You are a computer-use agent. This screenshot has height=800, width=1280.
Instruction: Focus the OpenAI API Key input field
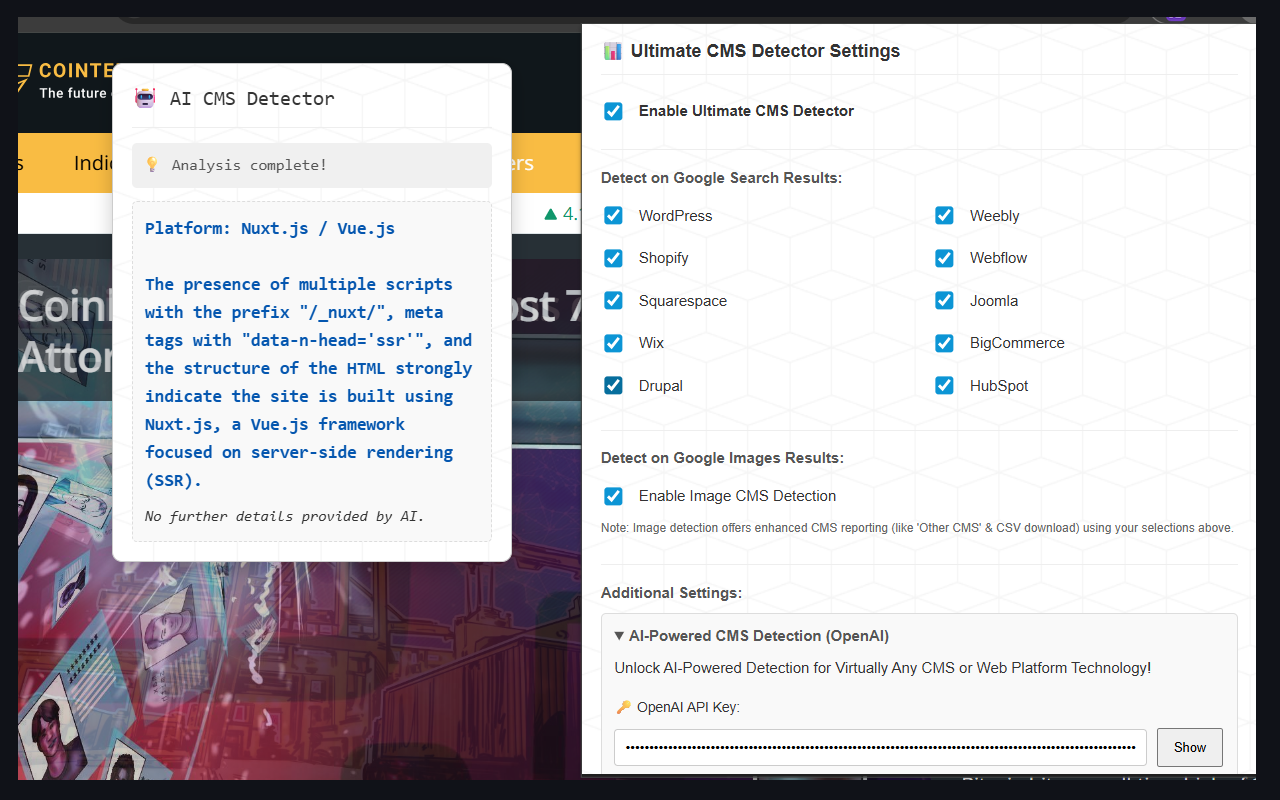(880, 747)
